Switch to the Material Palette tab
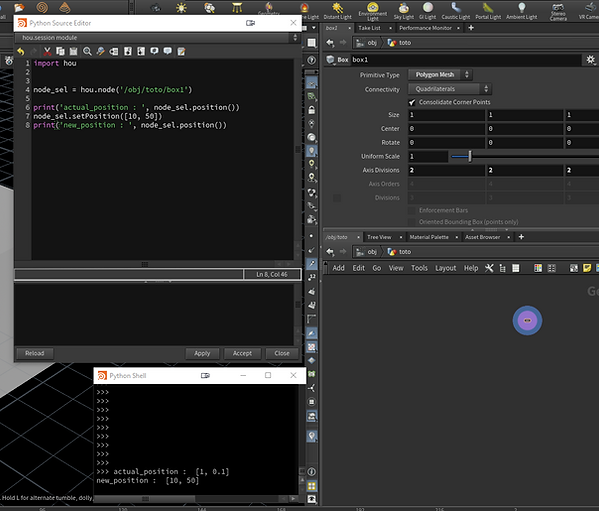 point(429,237)
